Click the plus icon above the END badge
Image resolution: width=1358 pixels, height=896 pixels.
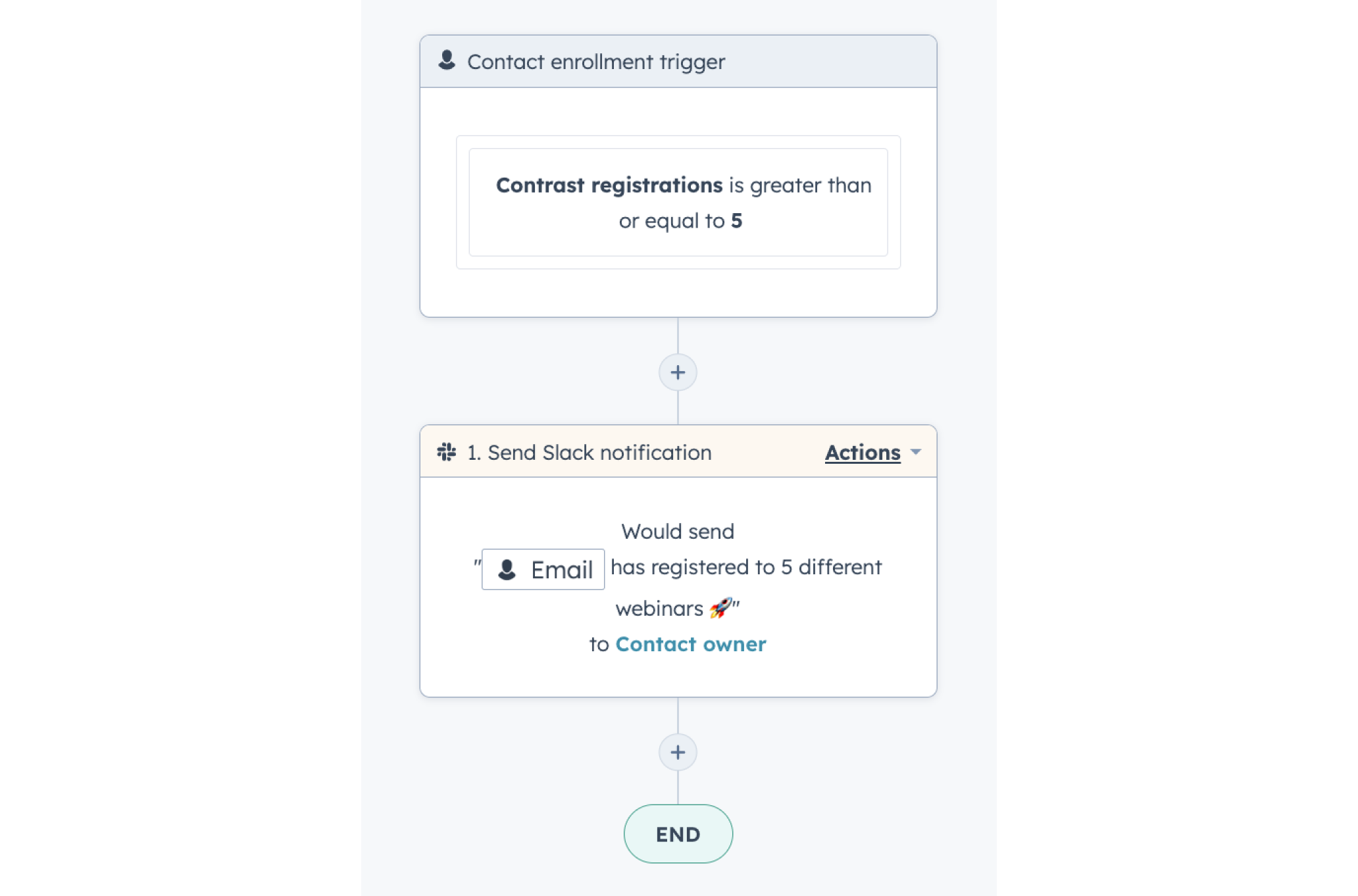point(677,751)
